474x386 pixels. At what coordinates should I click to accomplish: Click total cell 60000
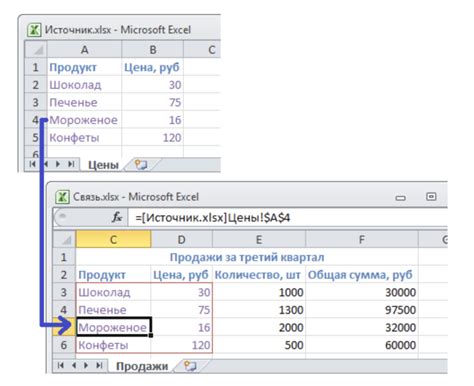click(362, 345)
